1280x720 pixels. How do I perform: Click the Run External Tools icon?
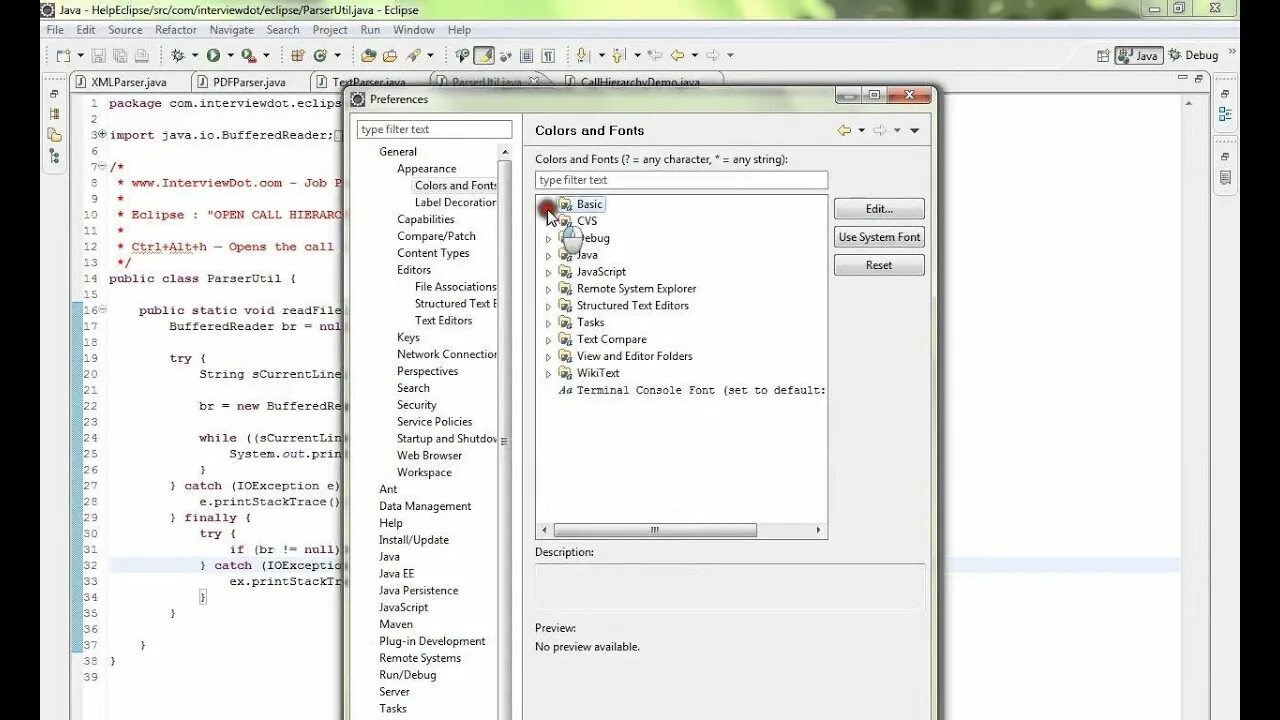[248, 56]
